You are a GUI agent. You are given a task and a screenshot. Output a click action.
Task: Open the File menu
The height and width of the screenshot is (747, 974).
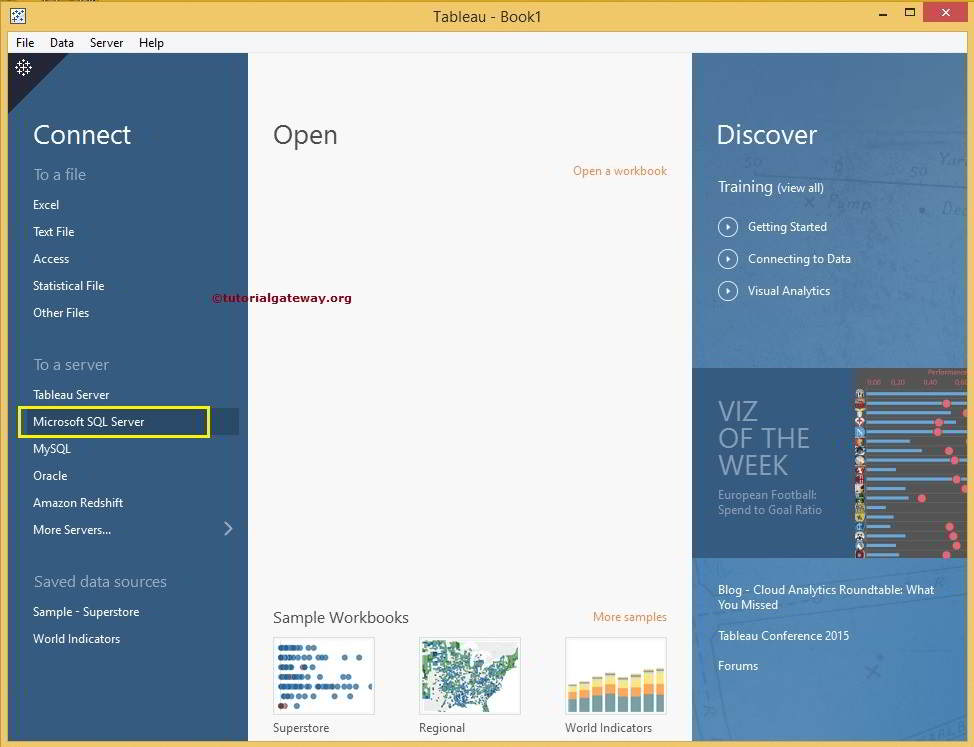[24, 42]
